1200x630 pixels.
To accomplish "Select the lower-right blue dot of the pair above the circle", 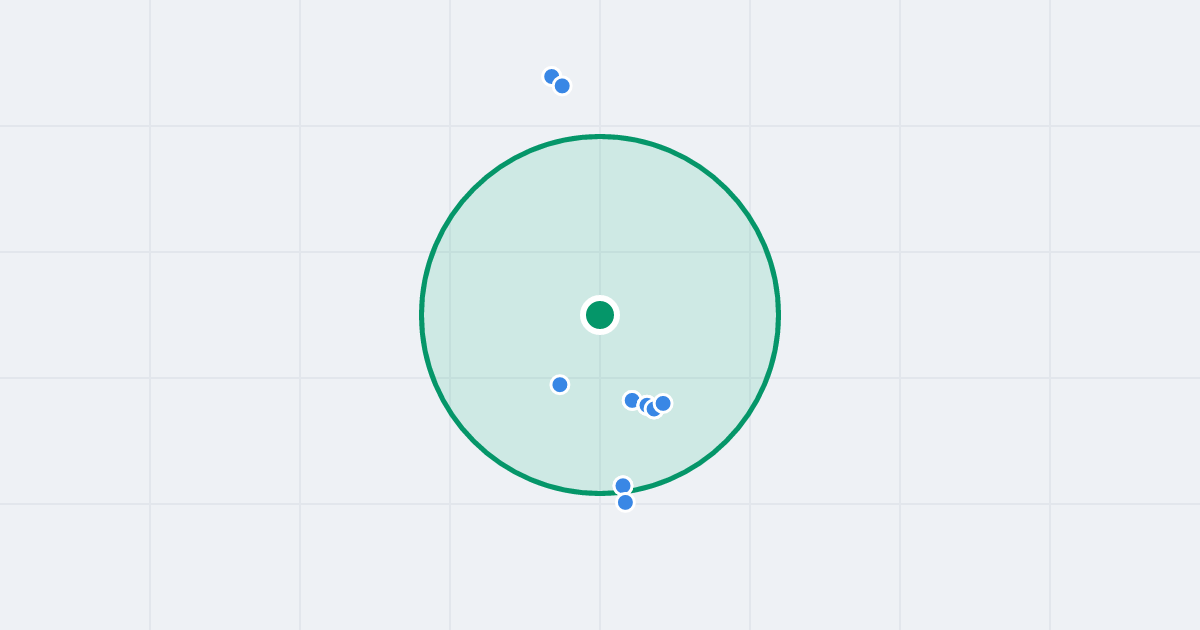I will coord(562,86).
